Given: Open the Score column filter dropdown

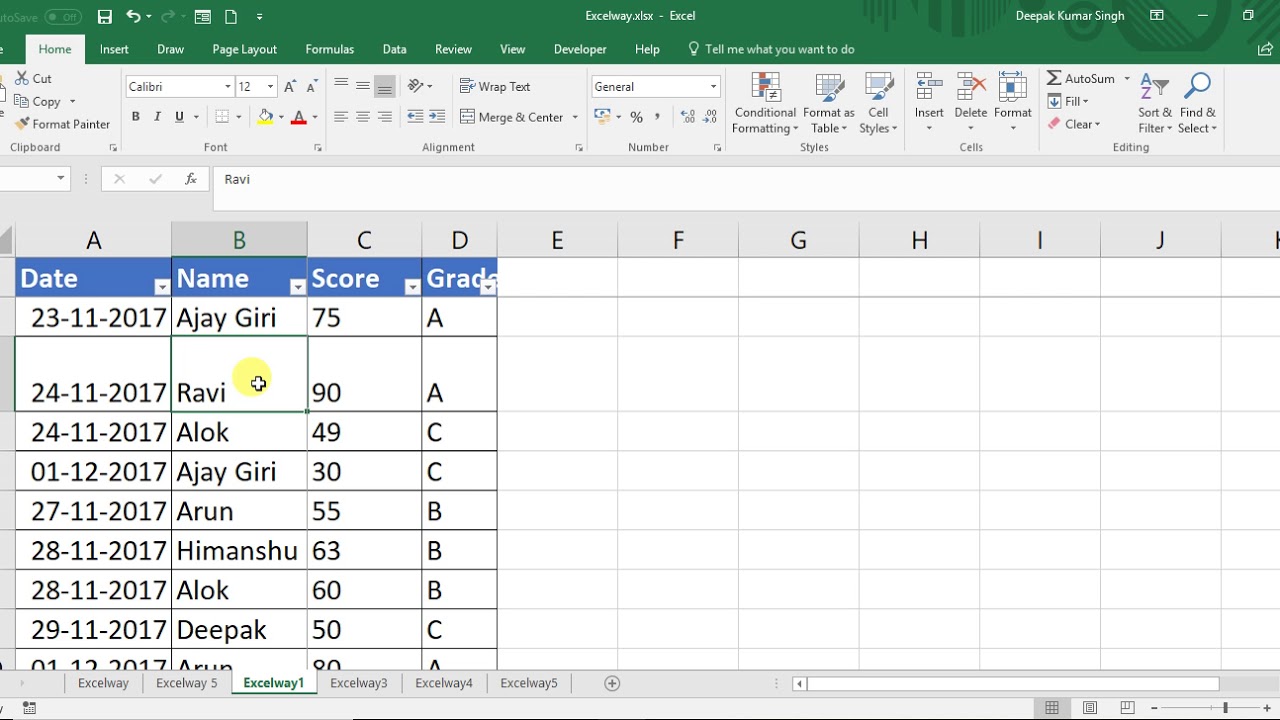Looking at the screenshot, I should 412,287.
